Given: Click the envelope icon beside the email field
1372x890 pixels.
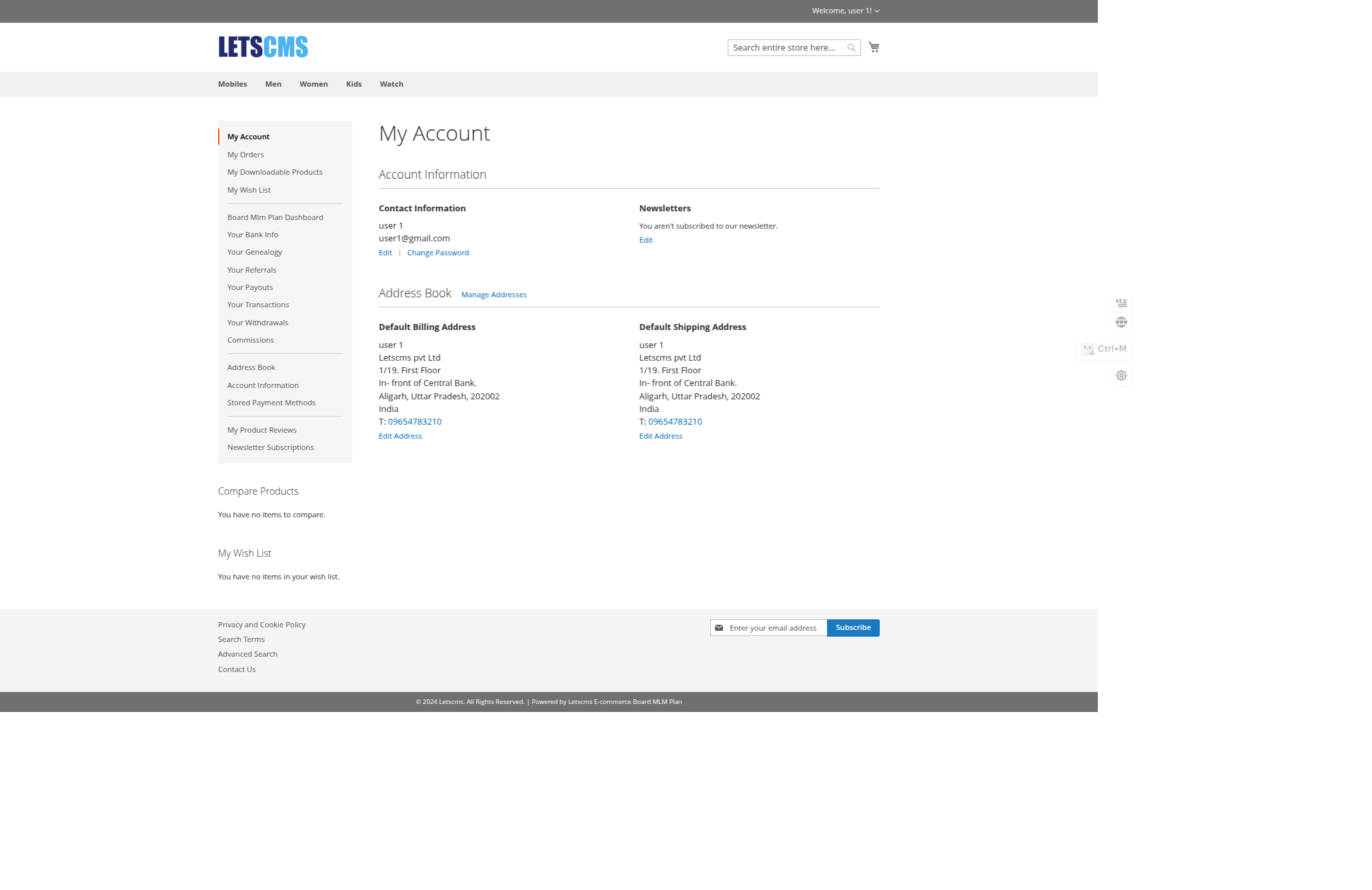Looking at the screenshot, I should (x=719, y=627).
